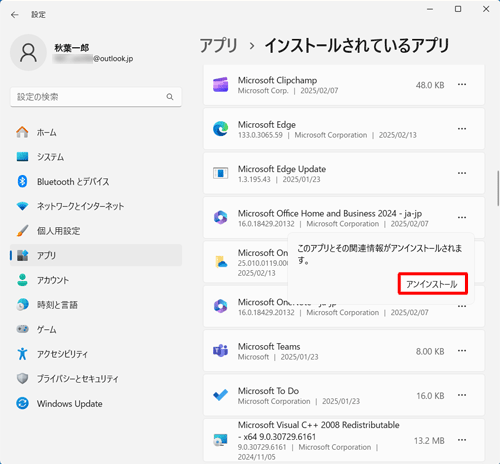Click the アカウント person icon

coord(22,280)
